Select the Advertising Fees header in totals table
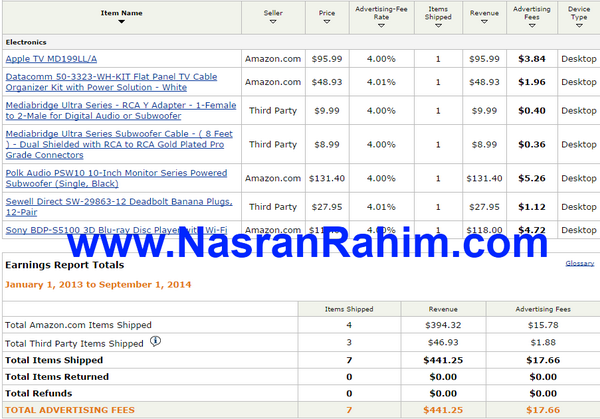The image size is (600, 419). click(543, 309)
